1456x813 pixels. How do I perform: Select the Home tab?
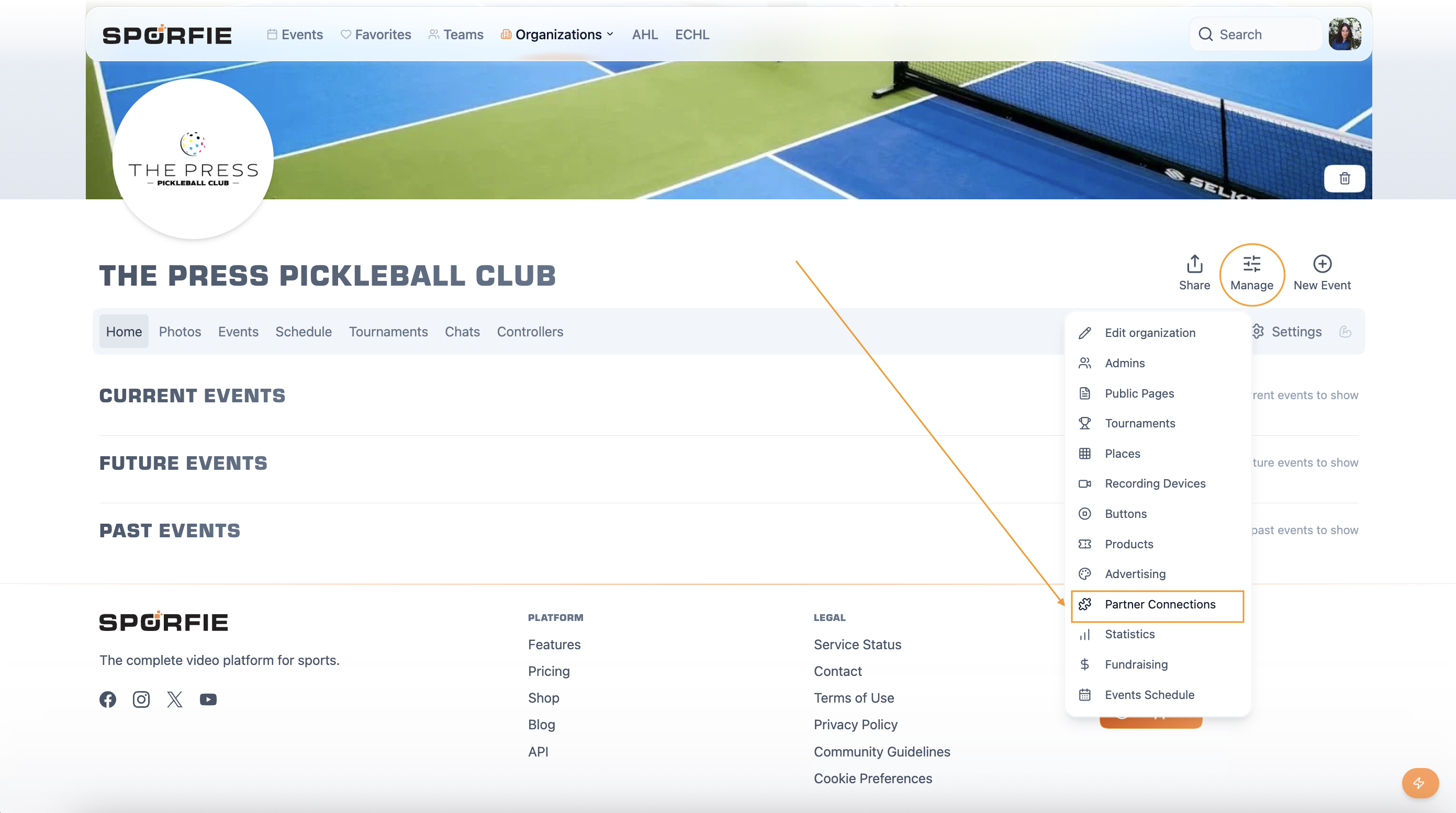tap(124, 332)
